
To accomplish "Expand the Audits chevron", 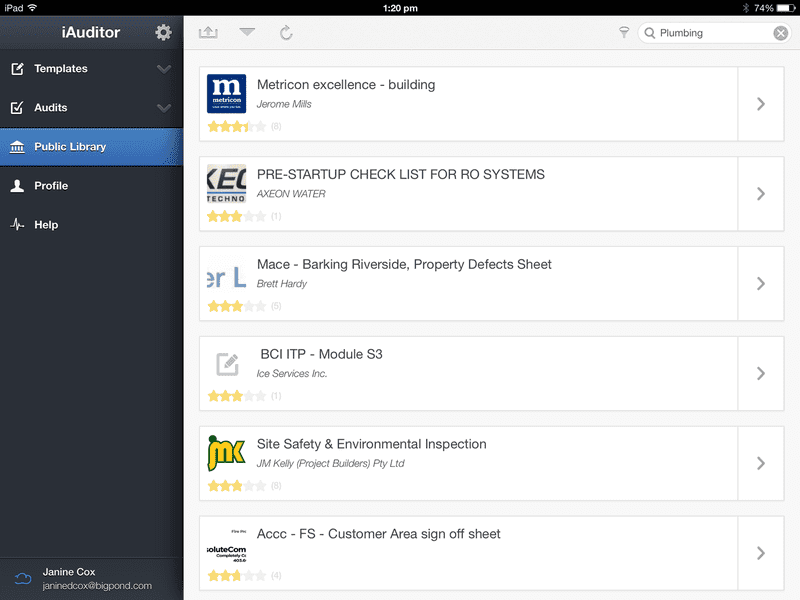I will 164,108.
